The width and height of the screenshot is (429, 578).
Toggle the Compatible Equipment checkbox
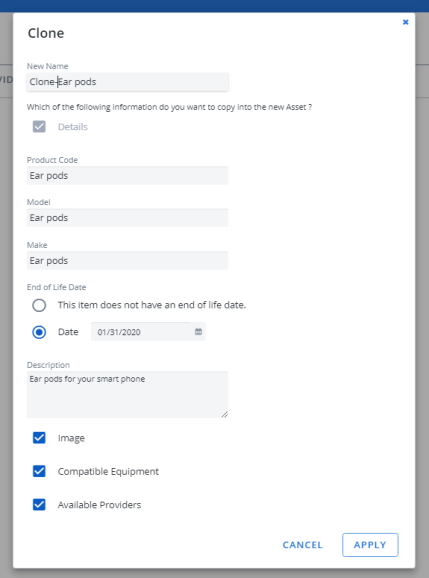[x=39, y=471]
